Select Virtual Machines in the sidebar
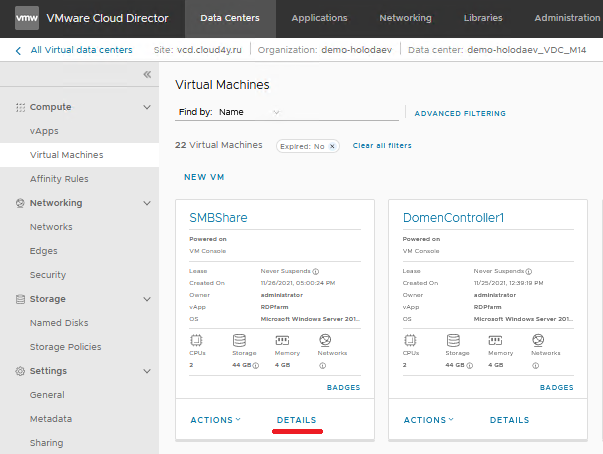The height and width of the screenshot is (454, 603). [67, 155]
